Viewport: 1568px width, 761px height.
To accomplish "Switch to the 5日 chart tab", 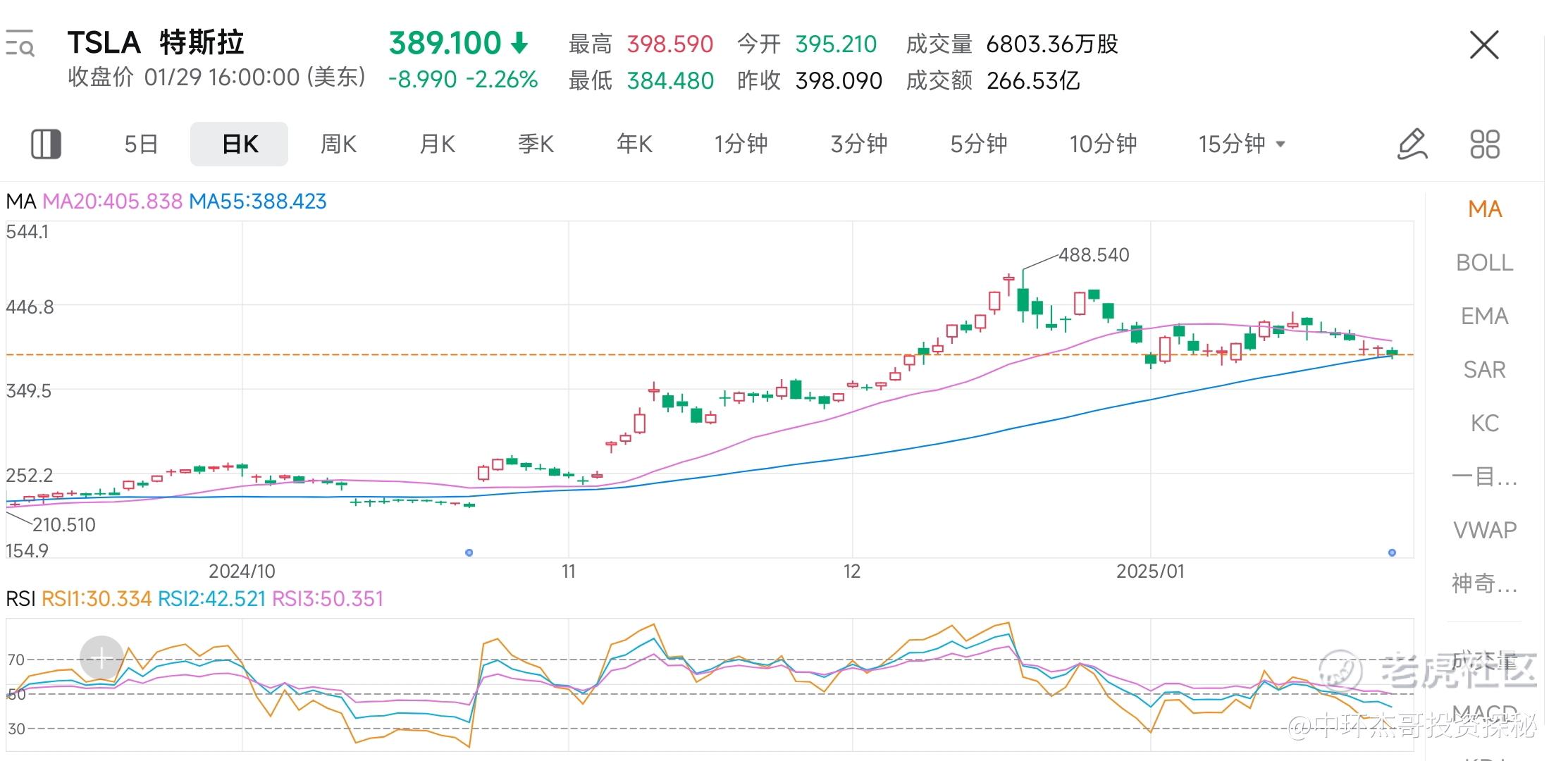I will [141, 144].
